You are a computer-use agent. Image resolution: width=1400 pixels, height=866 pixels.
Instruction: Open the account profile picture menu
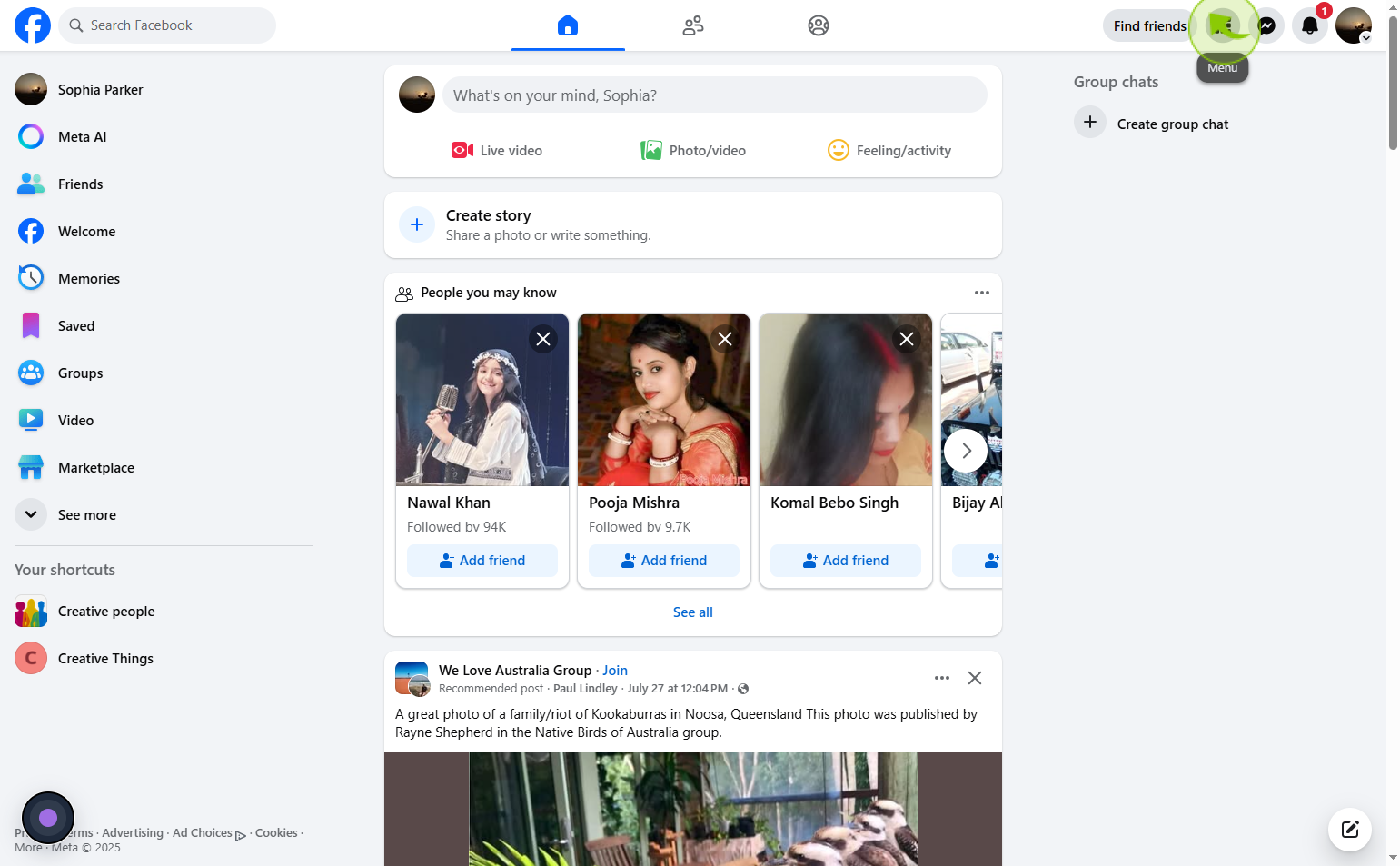pyautogui.click(x=1354, y=25)
